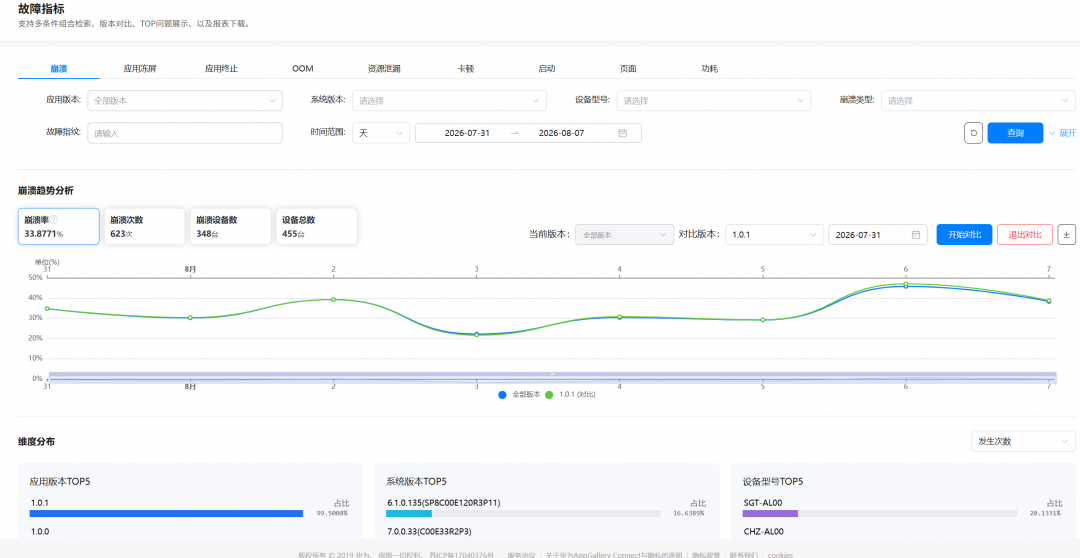
Task: Open the 崩溃类型 dropdown
Action: [978, 101]
